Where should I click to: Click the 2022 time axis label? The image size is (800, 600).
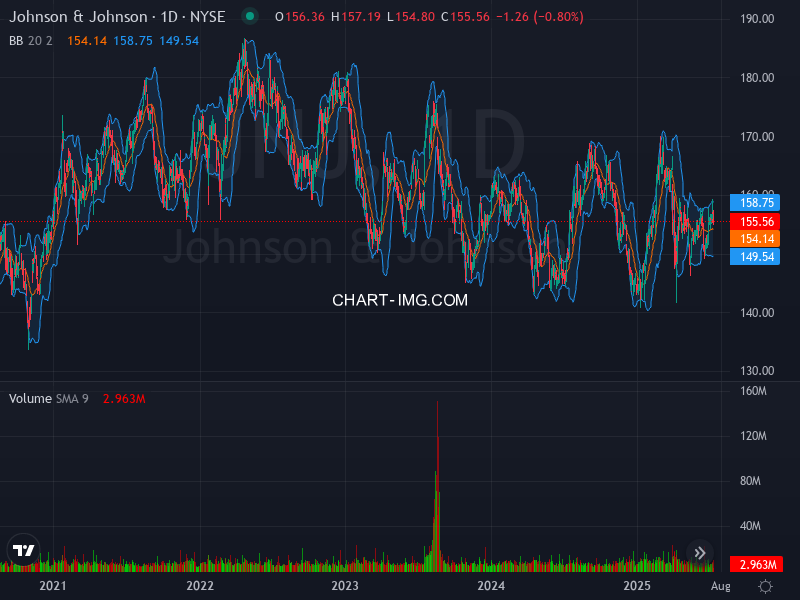click(x=200, y=586)
